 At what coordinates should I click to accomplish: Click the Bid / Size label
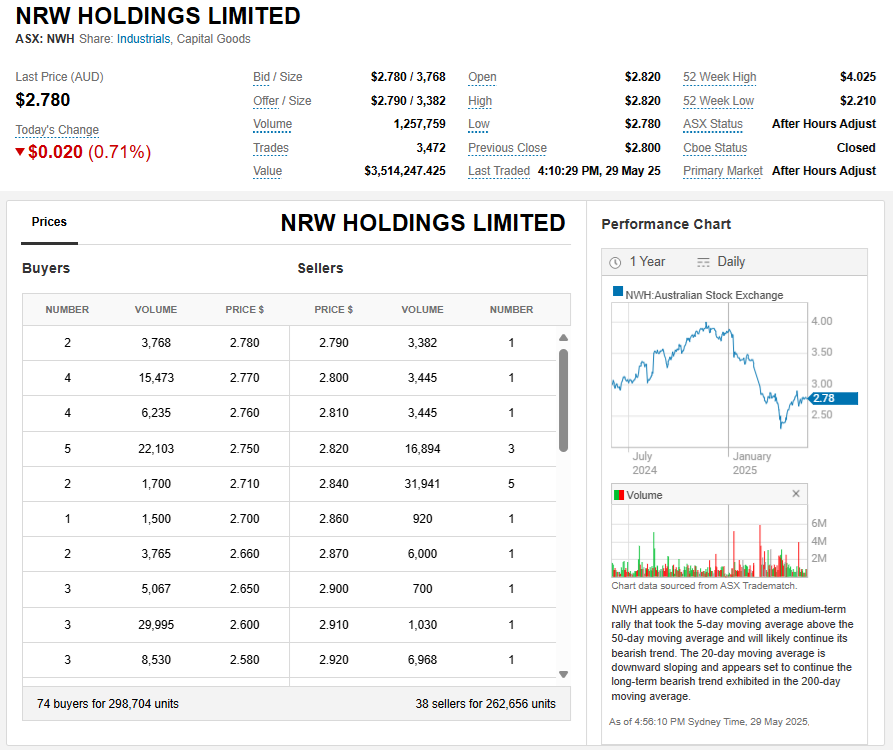277,77
